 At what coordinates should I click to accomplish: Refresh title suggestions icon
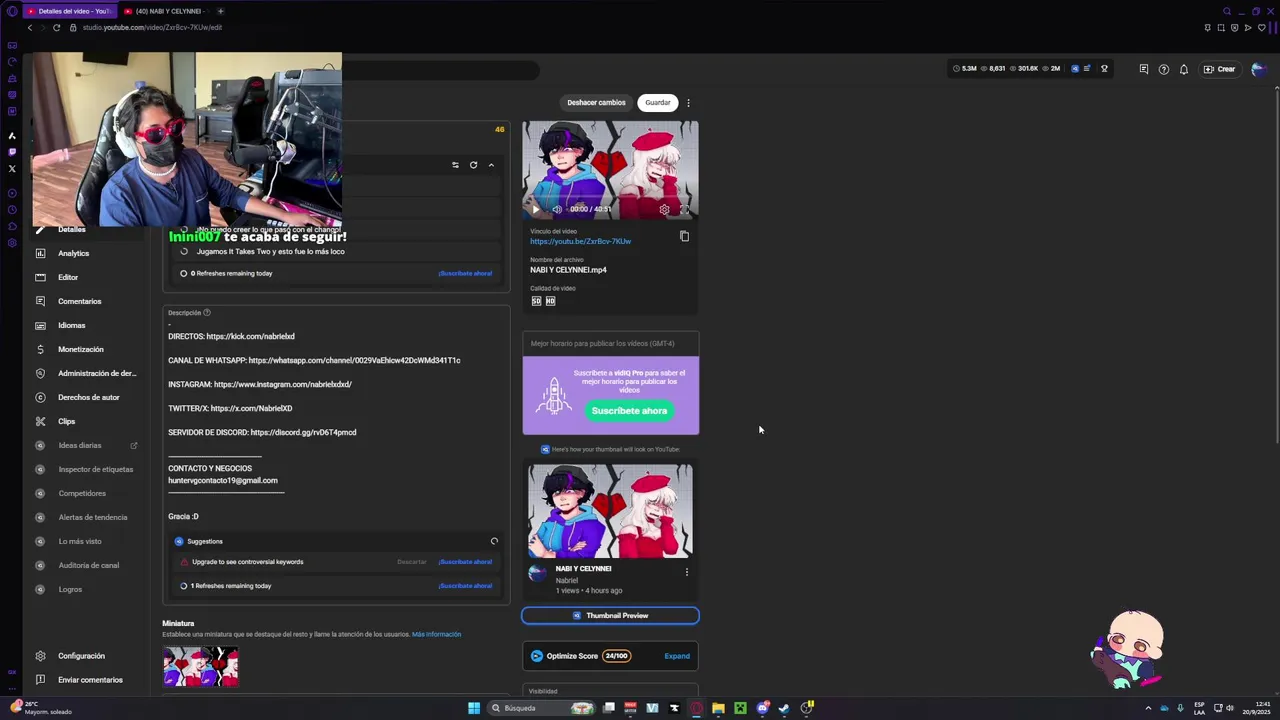tap(473, 165)
